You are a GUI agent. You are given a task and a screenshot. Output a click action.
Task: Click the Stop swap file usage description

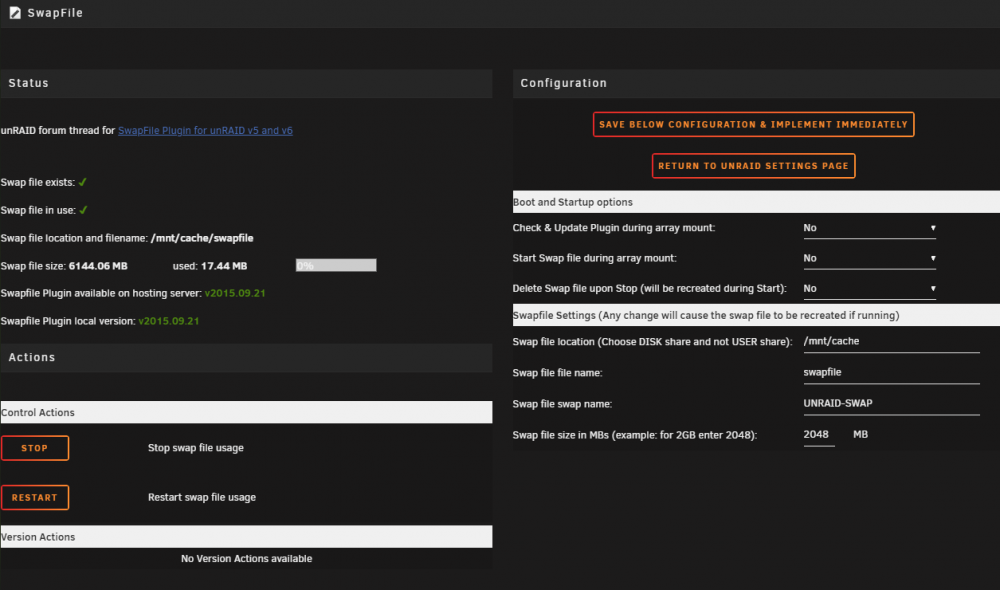(196, 448)
